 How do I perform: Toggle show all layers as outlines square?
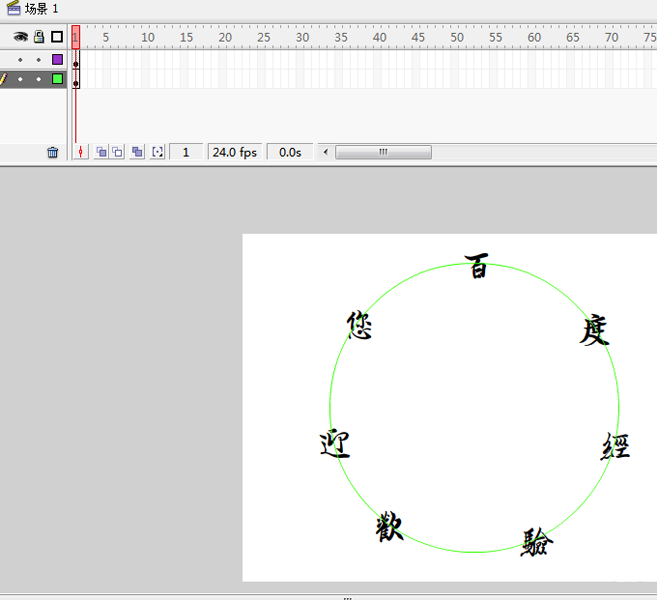57,37
